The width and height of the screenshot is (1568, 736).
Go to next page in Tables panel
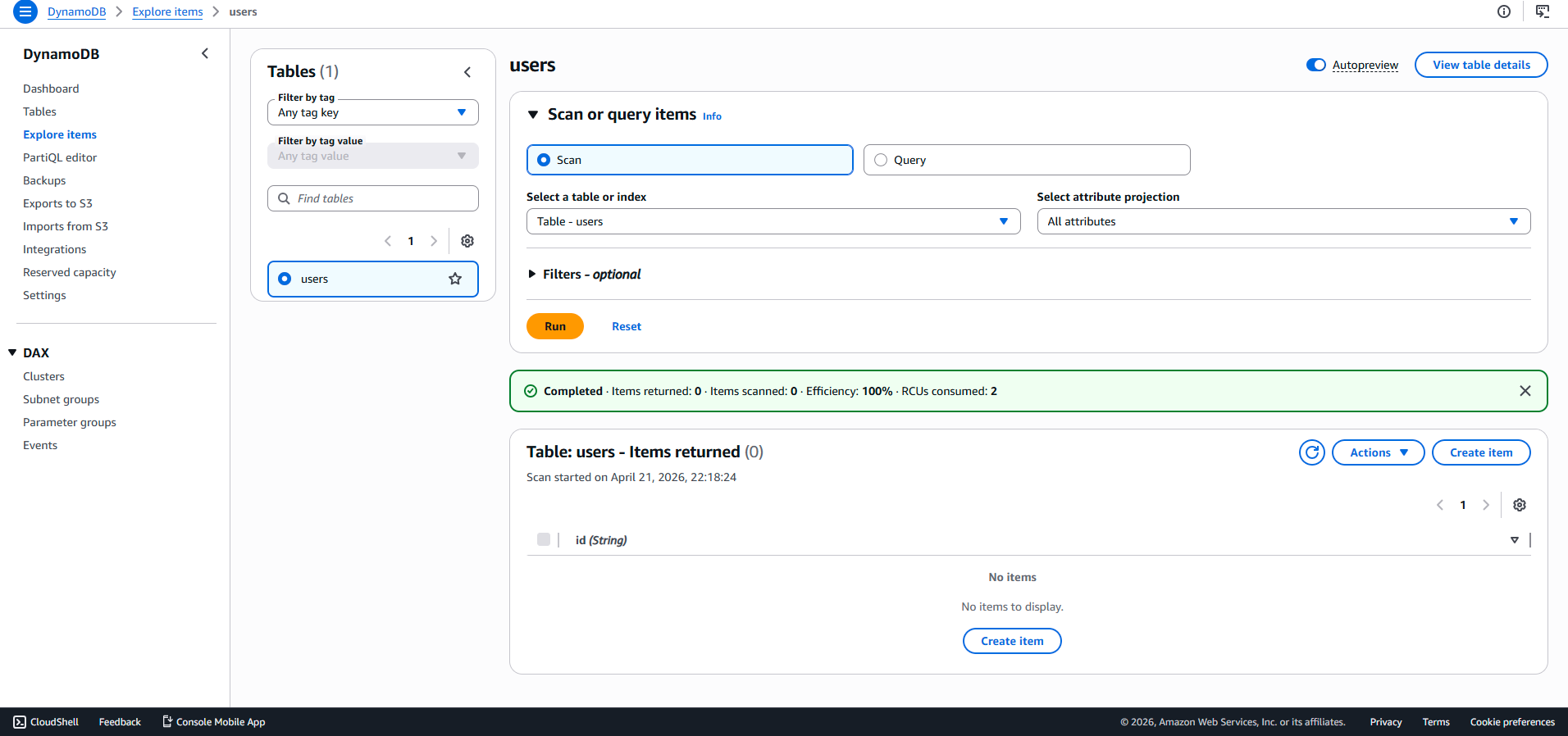434,241
